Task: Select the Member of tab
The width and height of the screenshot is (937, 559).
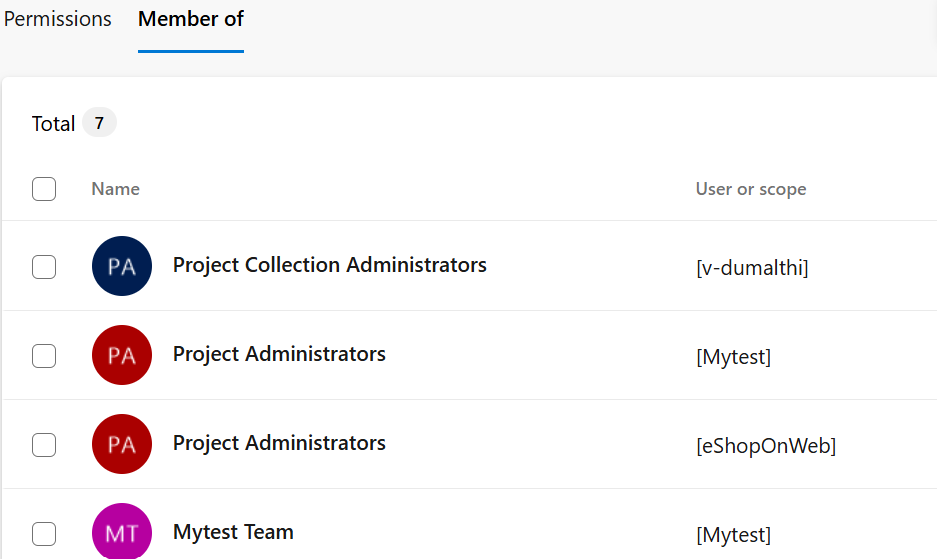Action: pos(191,19)
